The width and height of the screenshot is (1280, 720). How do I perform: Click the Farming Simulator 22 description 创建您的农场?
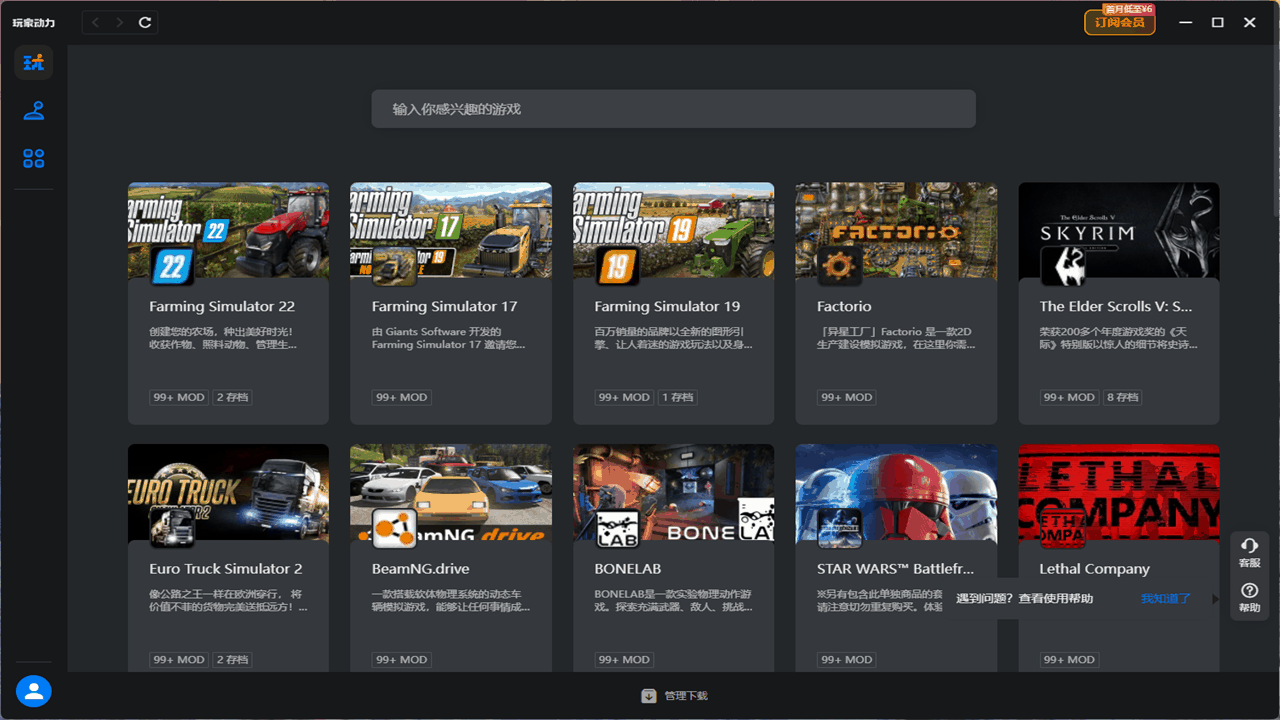[223, 338]
